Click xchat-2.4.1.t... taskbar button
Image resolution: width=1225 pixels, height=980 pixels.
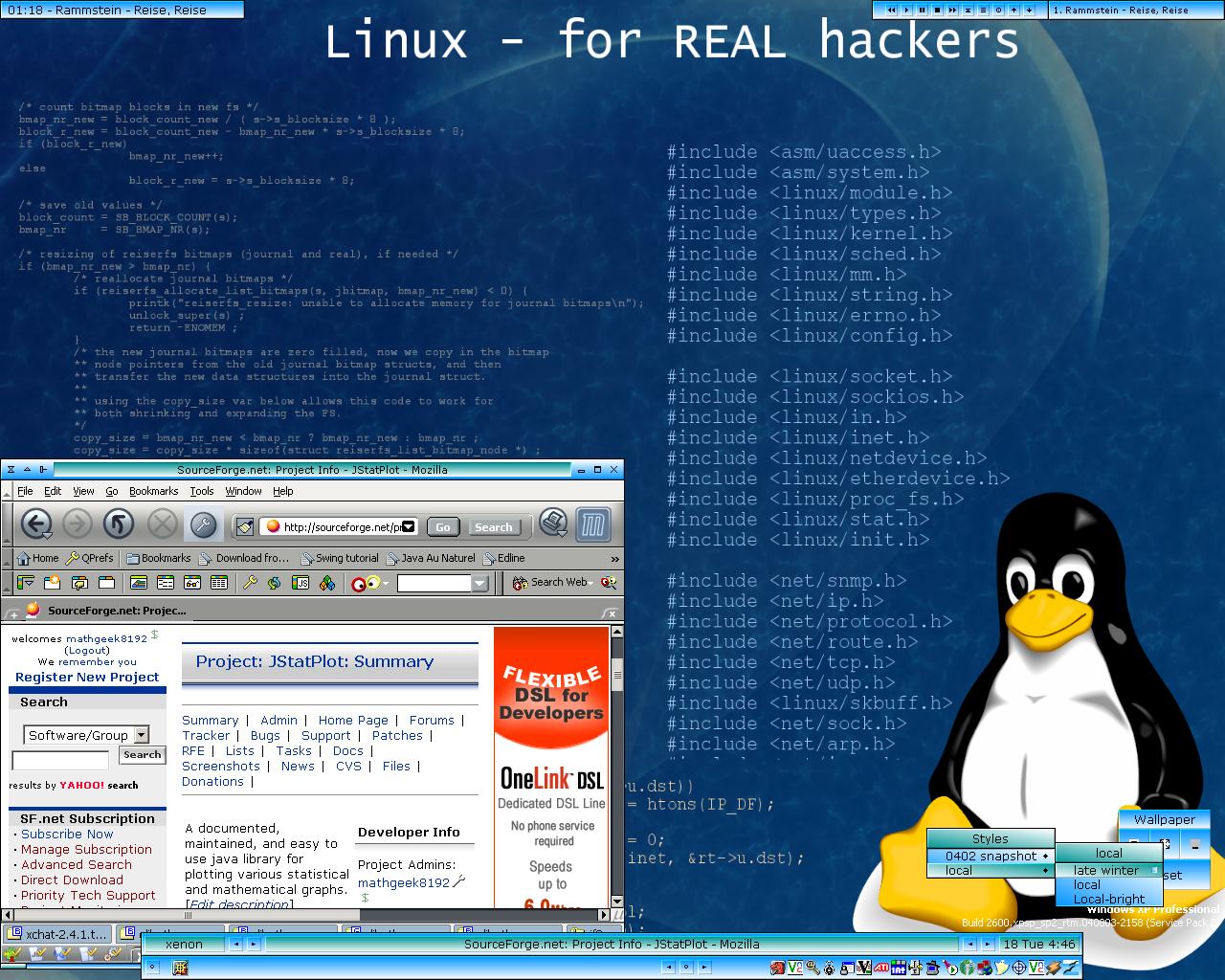[x=57, y=933]
